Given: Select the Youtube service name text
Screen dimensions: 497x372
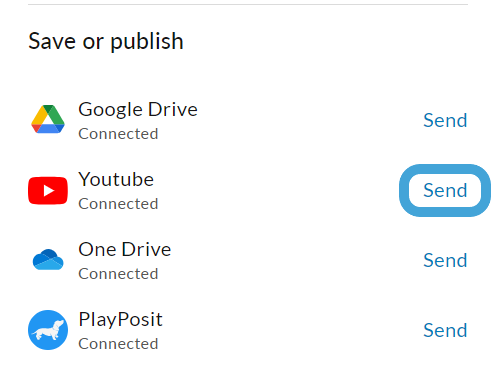Looking at the screenshot, I should click(x=116, y=179).
